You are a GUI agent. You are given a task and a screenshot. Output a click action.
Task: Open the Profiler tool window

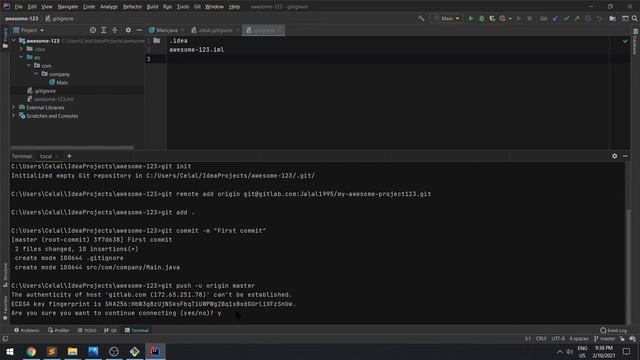click(58, 330)
